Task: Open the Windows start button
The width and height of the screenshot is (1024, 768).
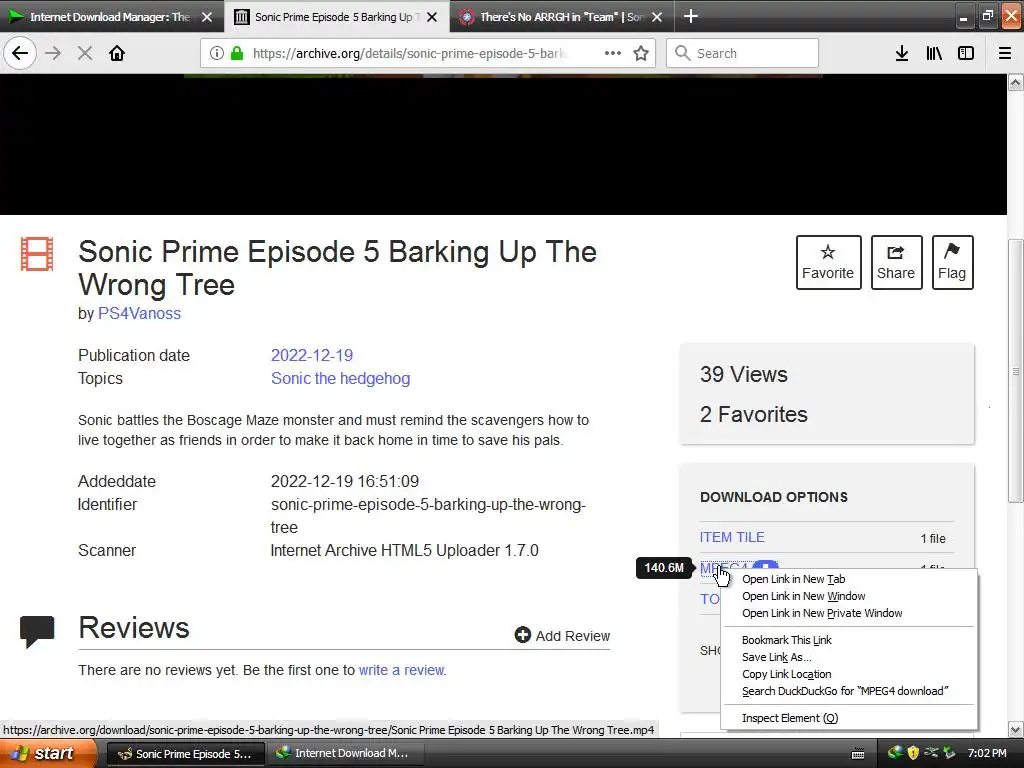Action: pos(48,753)
